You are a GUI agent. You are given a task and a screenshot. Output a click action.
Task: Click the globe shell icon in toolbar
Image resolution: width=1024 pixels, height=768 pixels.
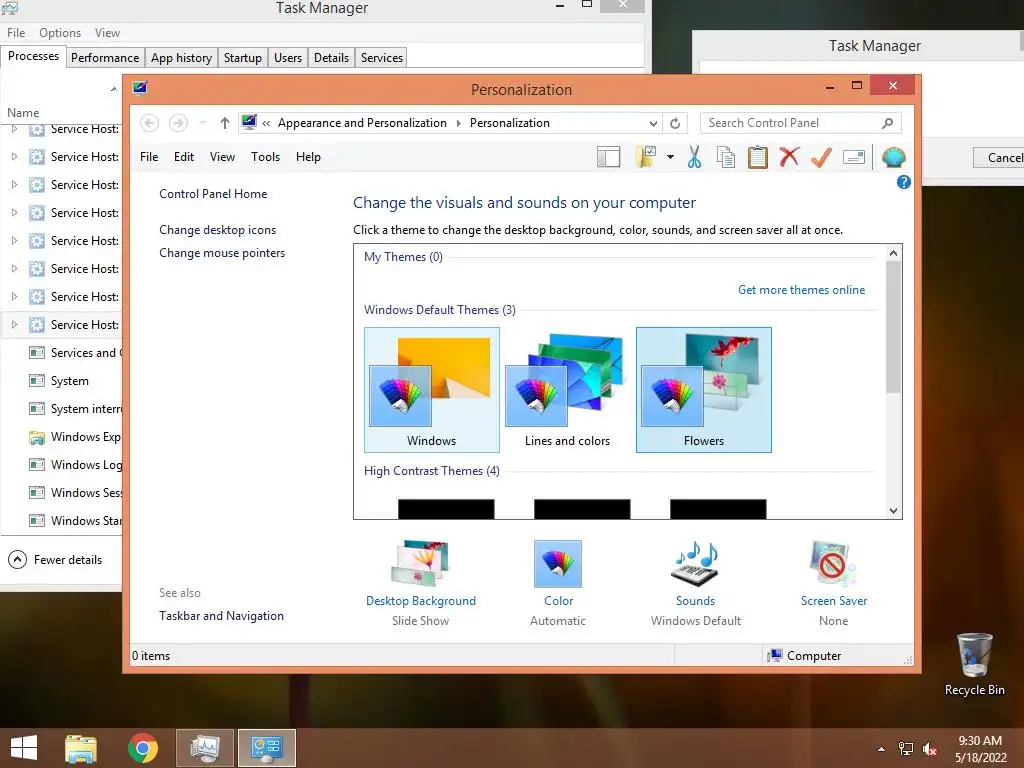(893, 157)
